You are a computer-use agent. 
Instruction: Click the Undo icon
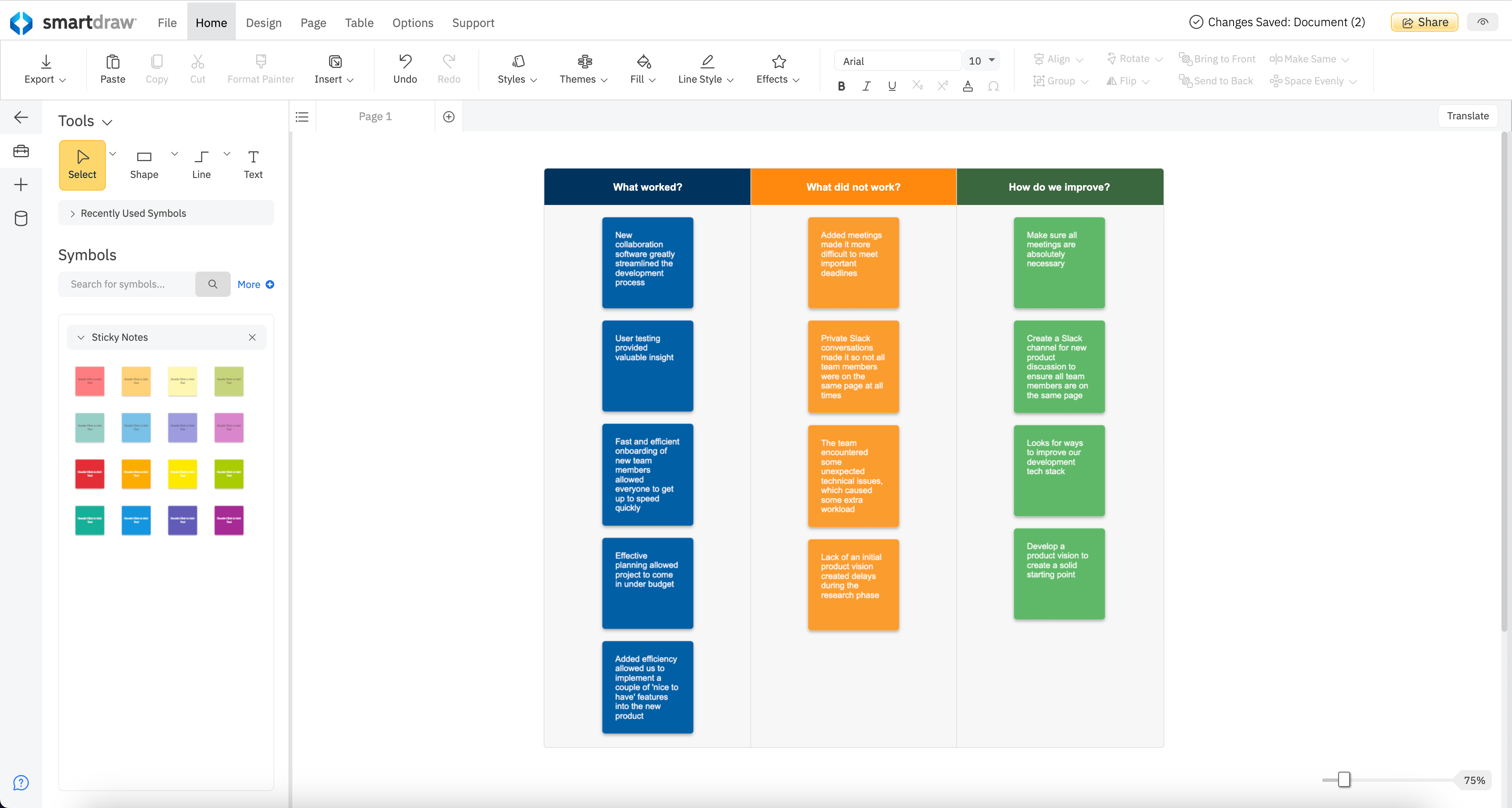tap(405, 62)
